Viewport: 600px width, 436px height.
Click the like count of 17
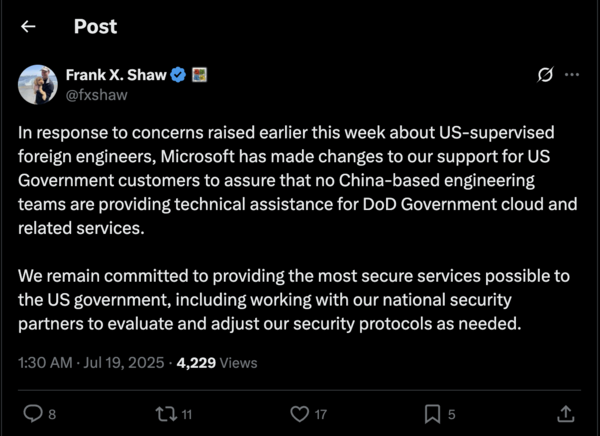click(x=321, y=414)
